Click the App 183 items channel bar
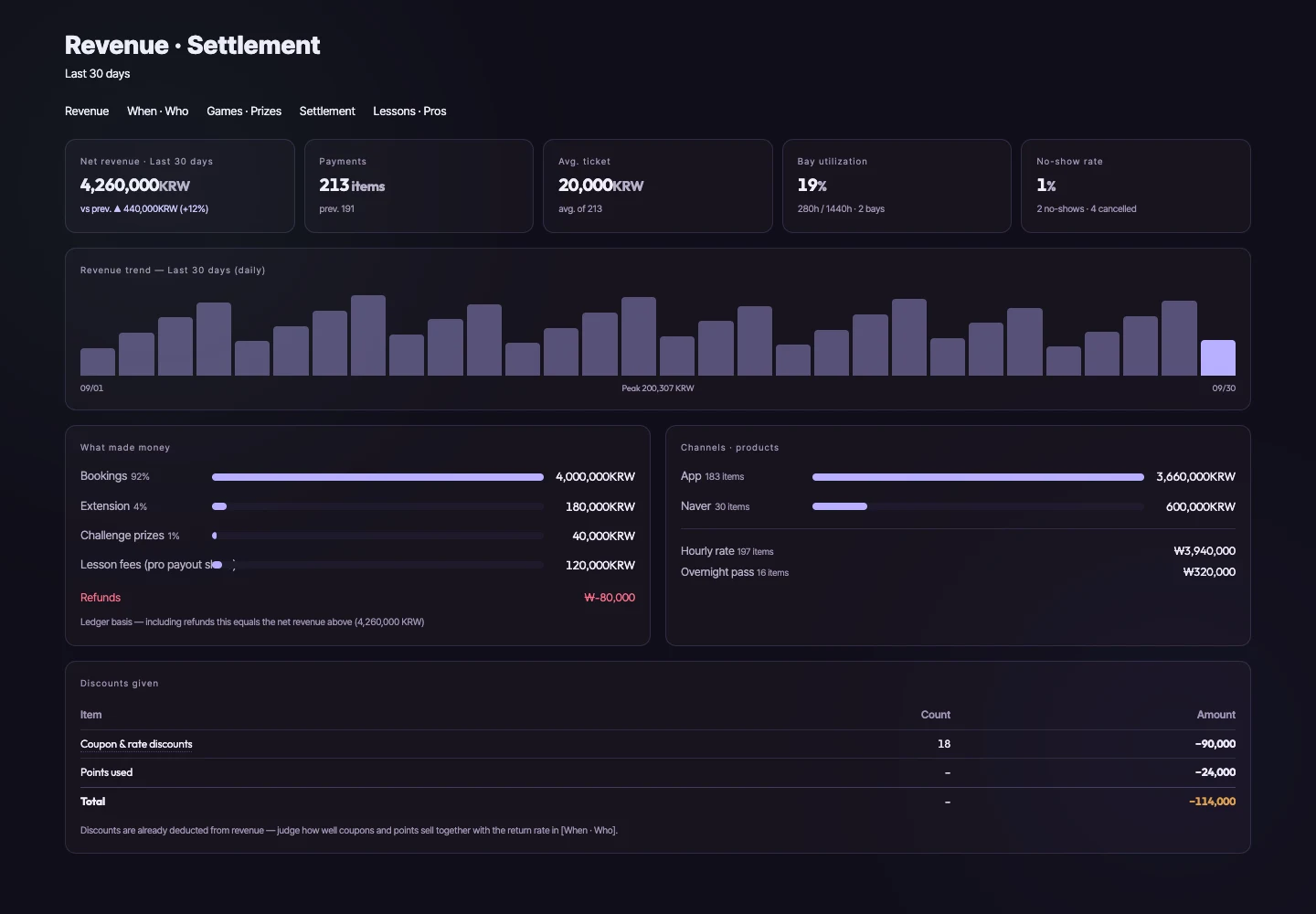Image resolution: width=1316 pixels, height=914 pixels. [978, 477]
